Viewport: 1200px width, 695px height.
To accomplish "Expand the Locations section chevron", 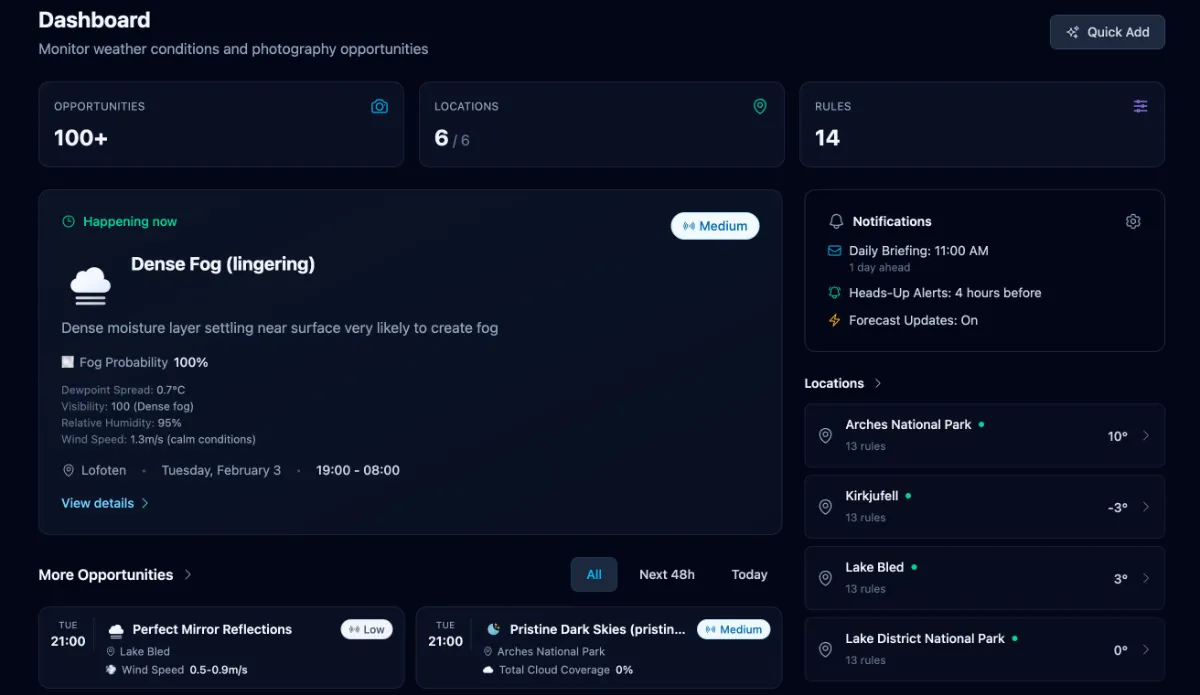I will [x=878, y=384].
